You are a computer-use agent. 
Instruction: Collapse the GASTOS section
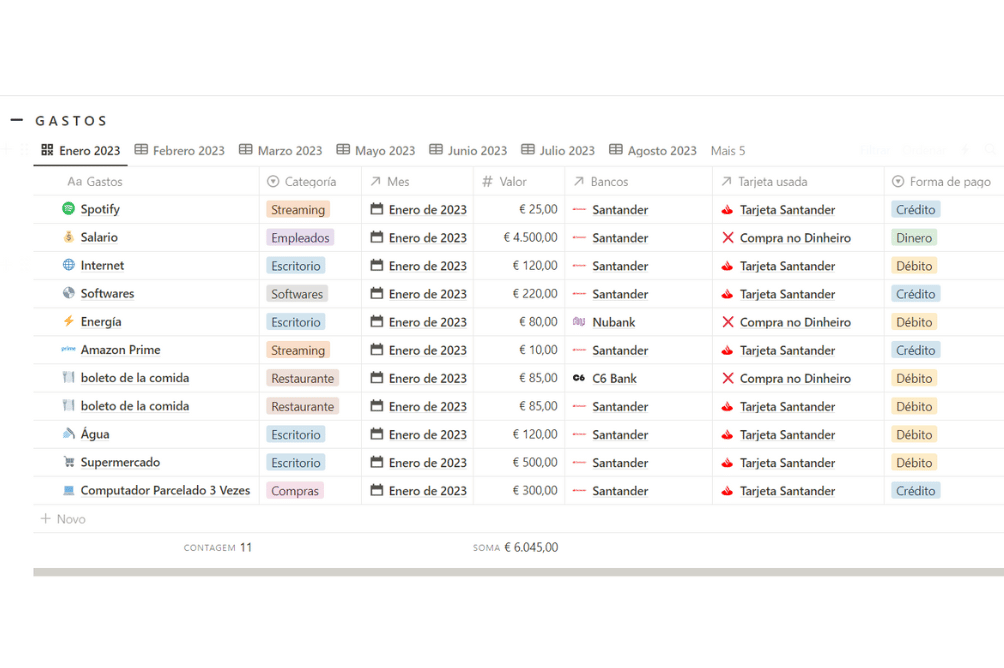click(x=17, y=120)
